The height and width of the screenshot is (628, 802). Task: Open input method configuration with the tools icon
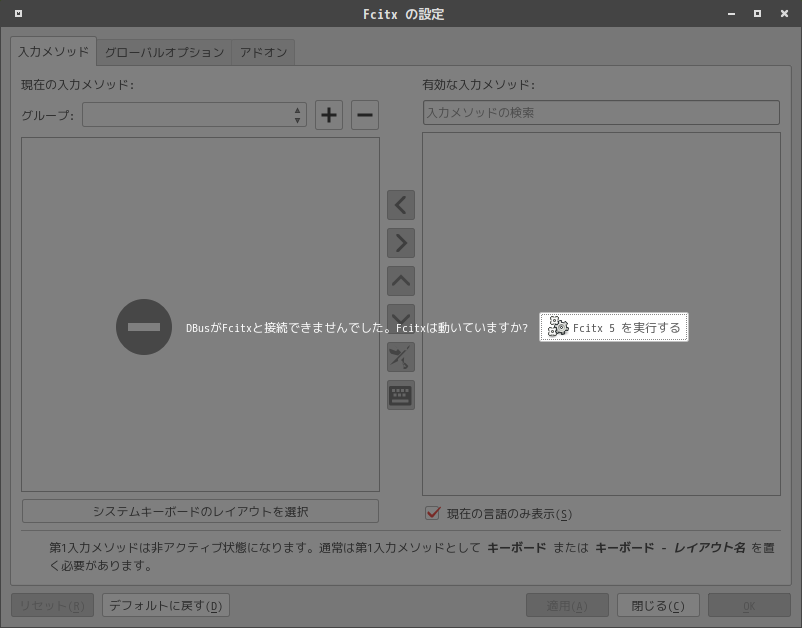[401, 357]
